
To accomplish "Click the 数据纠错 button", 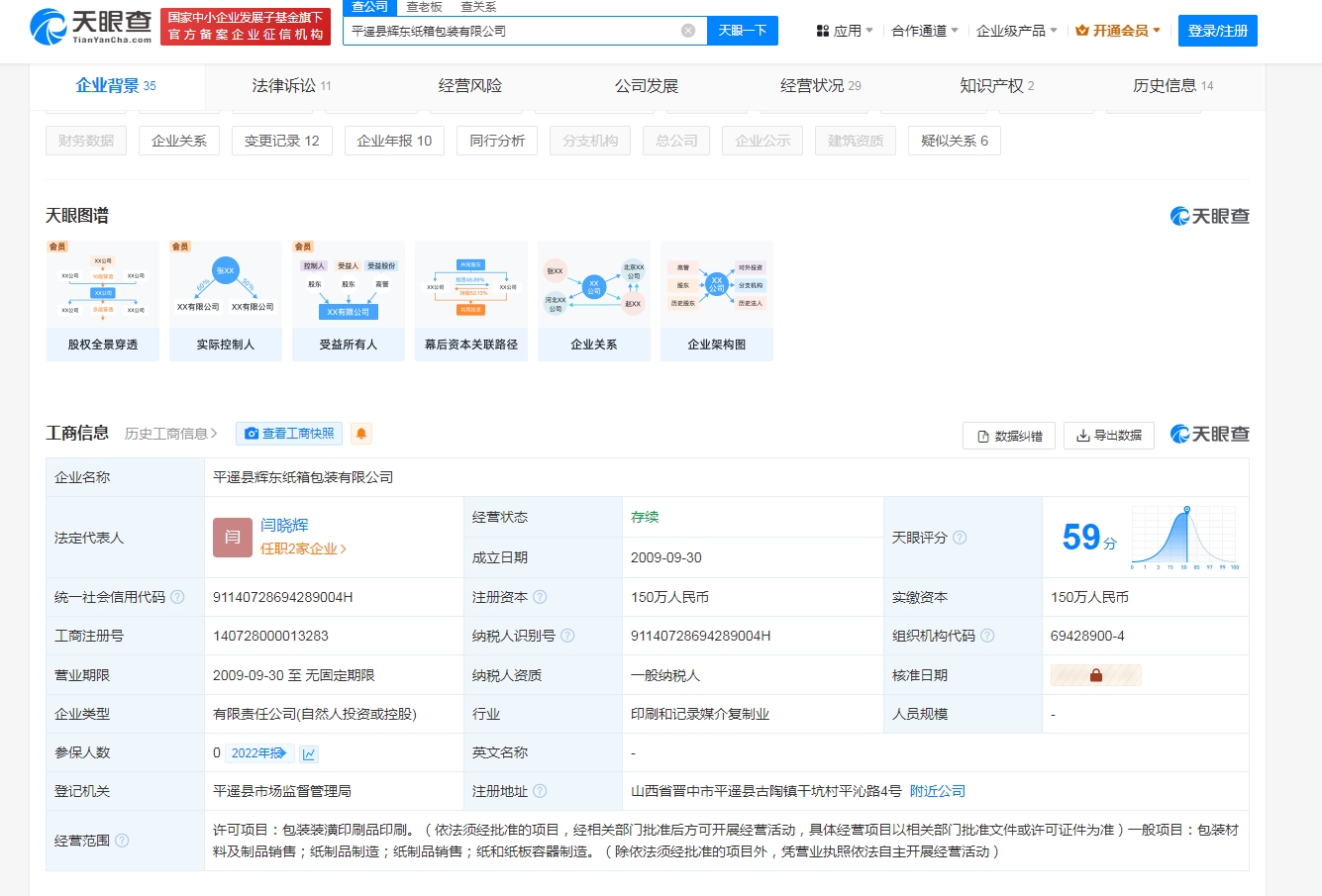I will tap(1009, 436).
